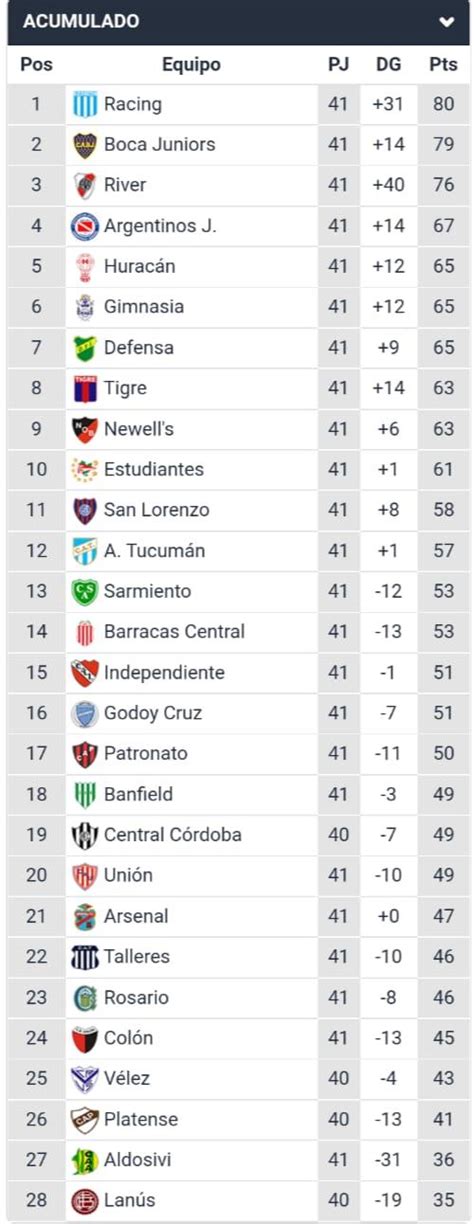Click the River crest icon
Screen dimensions: 474x1224
(85, 185)
